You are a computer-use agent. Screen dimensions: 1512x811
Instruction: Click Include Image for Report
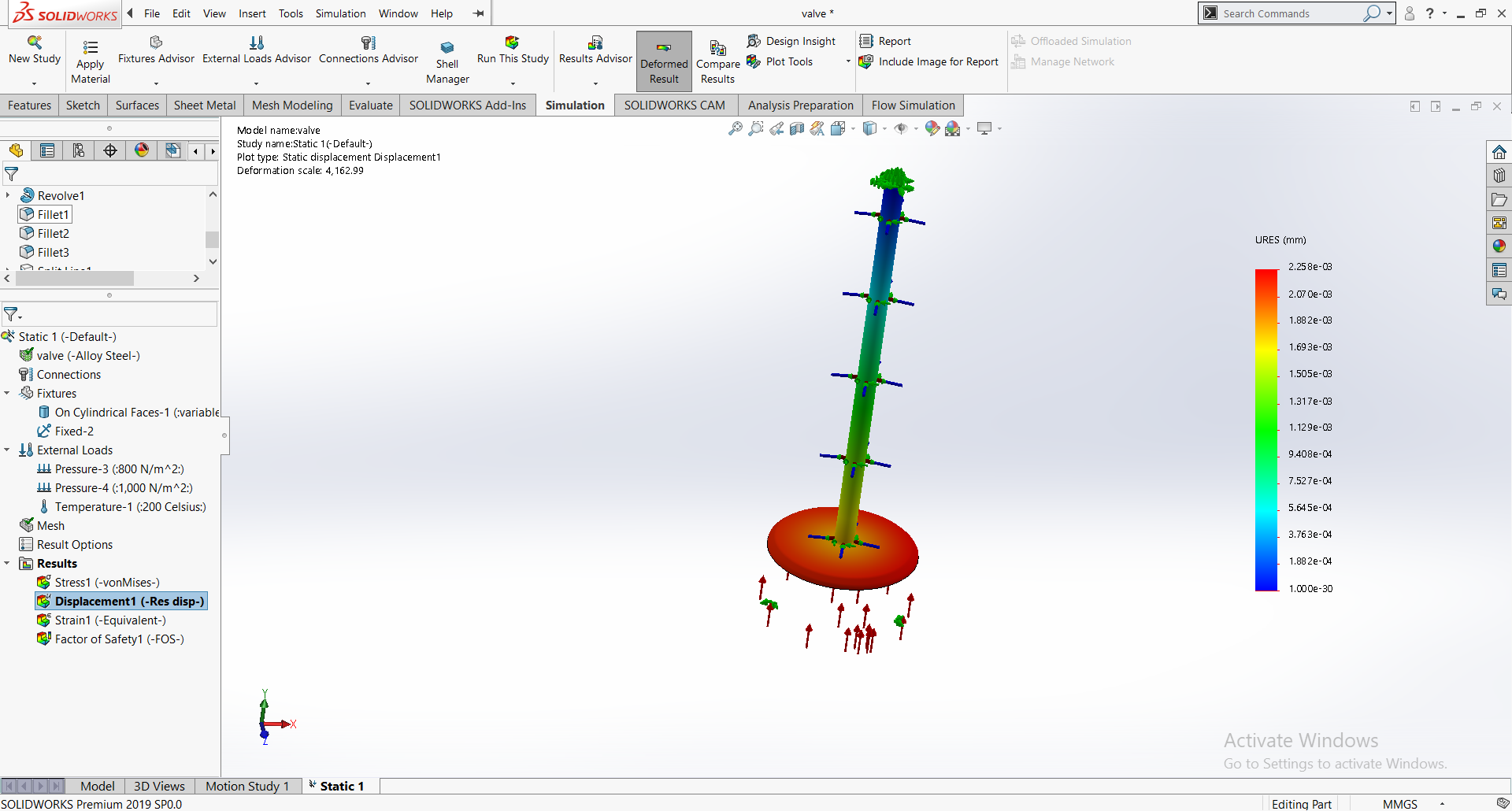(x=928, y=61)
